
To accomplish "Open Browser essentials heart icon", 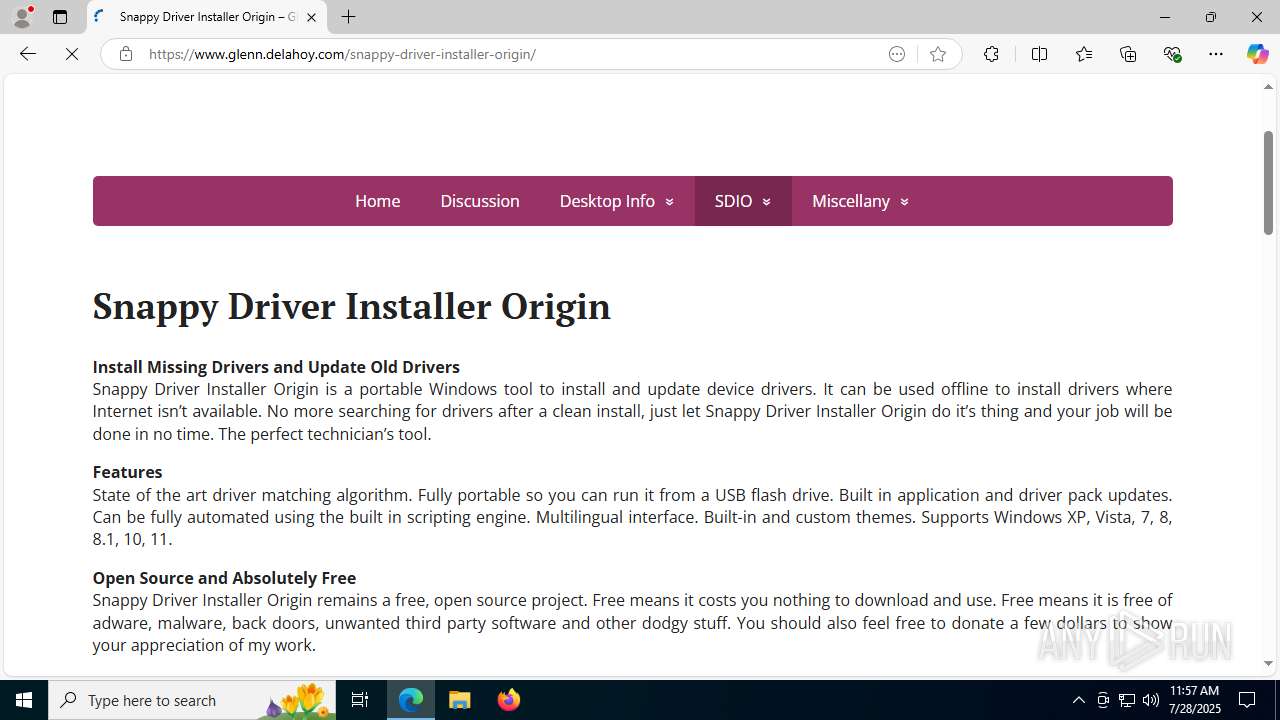I will [1172, 54].
